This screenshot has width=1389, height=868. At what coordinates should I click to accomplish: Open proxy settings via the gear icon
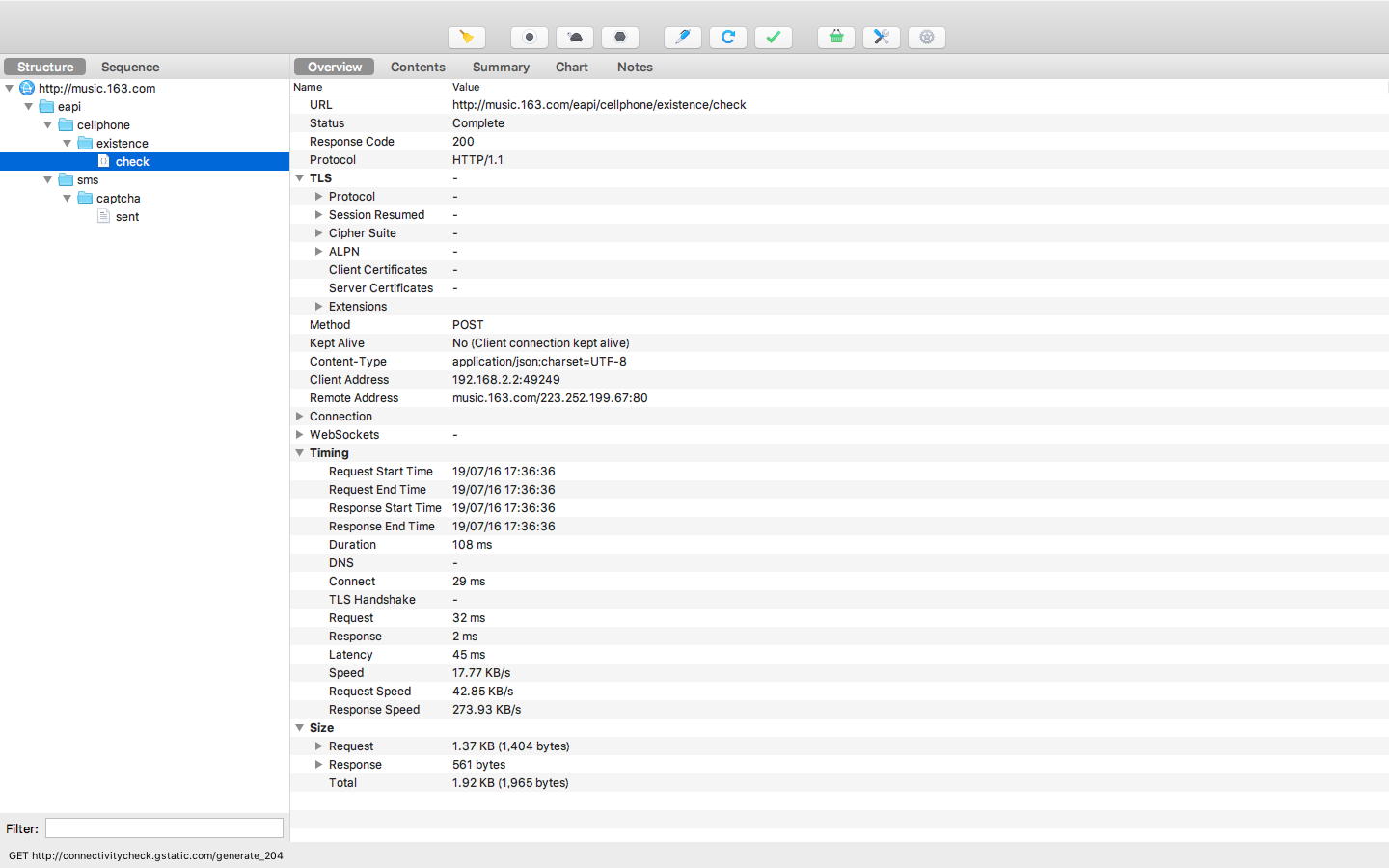pyautogui.click(x=926, y=37)
